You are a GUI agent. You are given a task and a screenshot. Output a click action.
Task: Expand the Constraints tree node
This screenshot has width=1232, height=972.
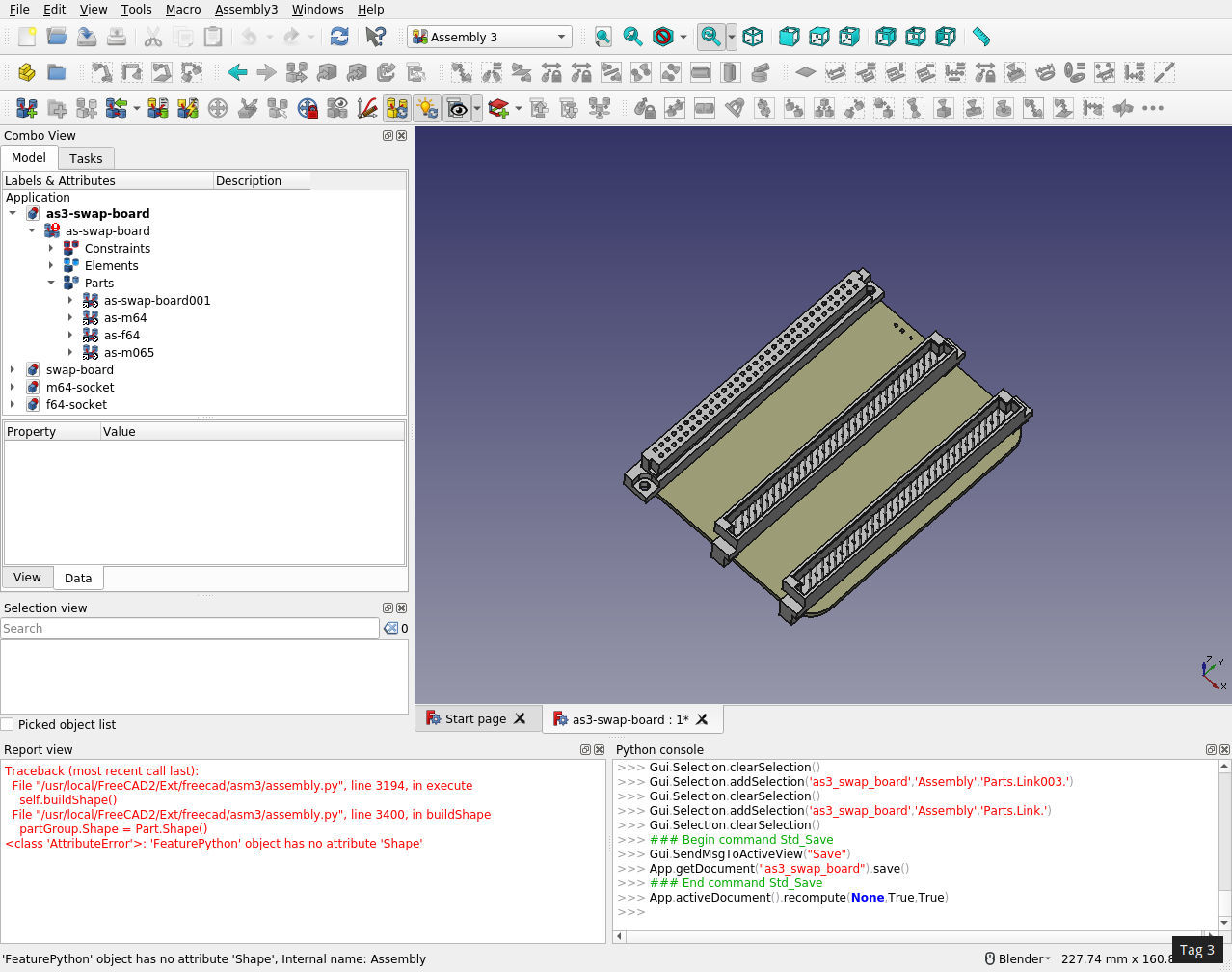51,249
